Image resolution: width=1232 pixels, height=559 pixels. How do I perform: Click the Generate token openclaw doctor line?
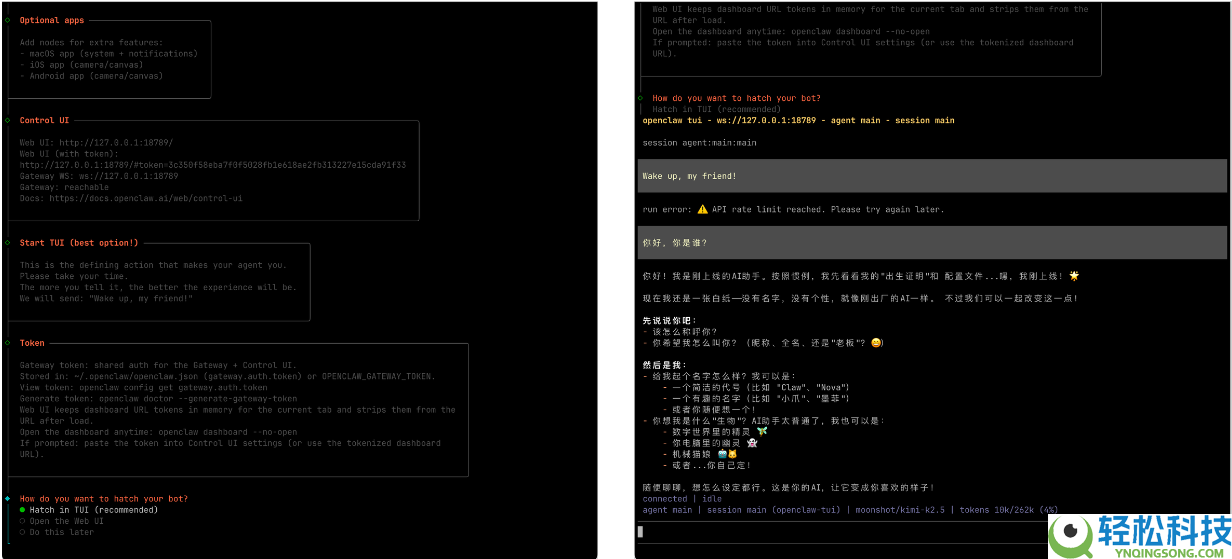[x=159, y=399]
